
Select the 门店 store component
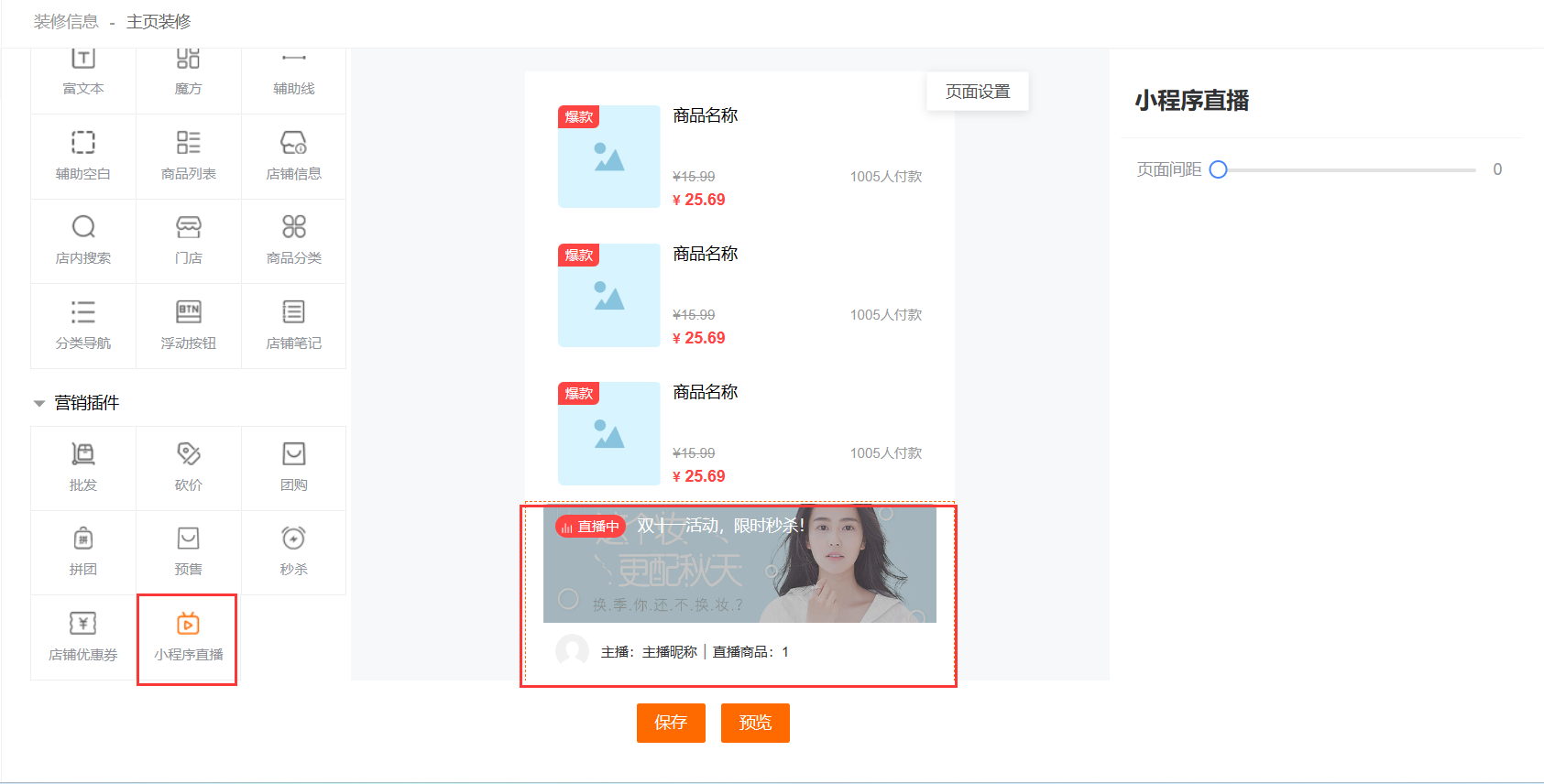click(x=188, y=240)
